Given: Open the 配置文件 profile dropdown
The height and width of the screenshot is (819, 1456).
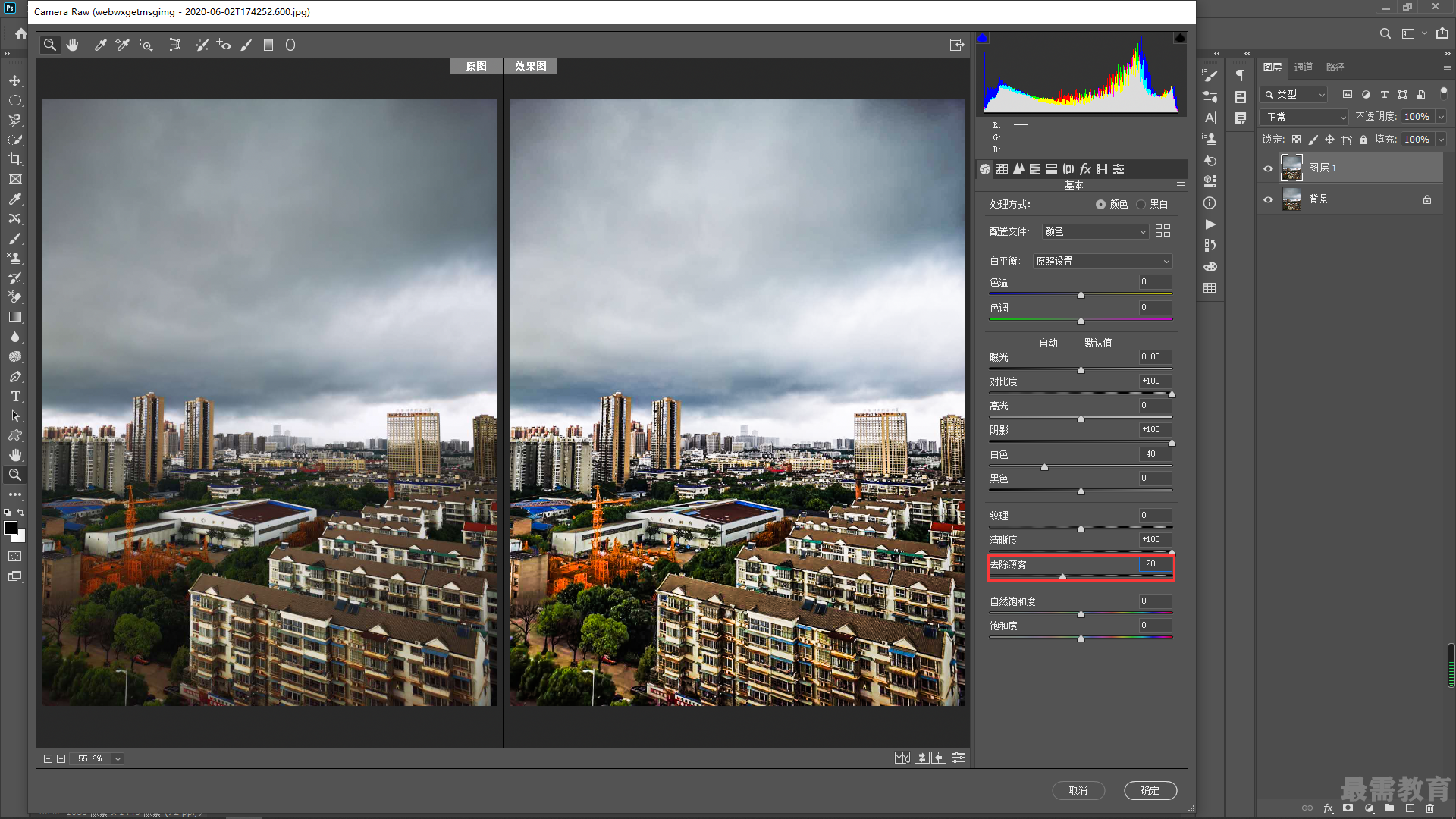Looking at the screenshot, I should 1095,231.
